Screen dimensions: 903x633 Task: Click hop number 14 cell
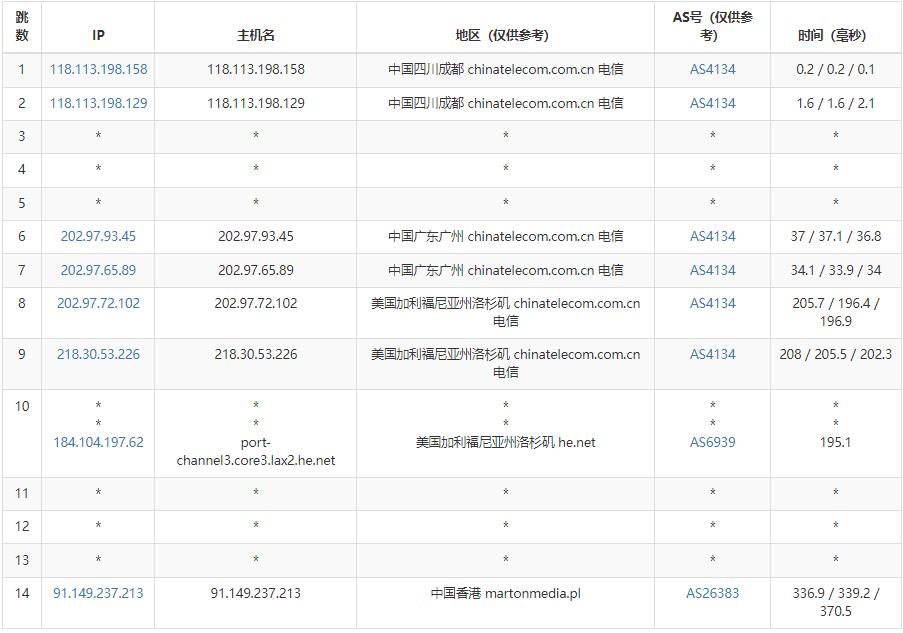click(22, 602)
